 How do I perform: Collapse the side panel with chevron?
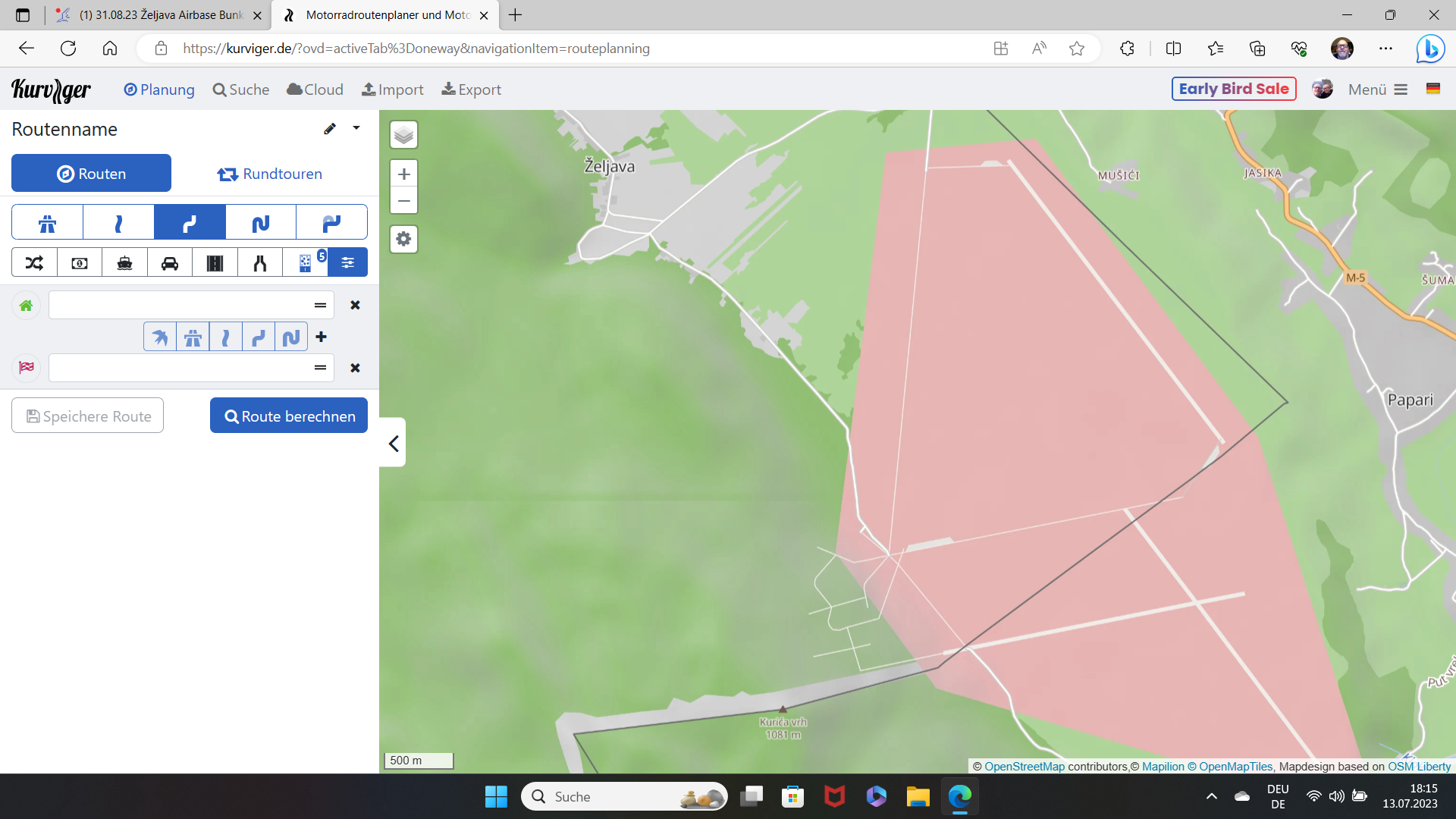[x=393, y=443]
